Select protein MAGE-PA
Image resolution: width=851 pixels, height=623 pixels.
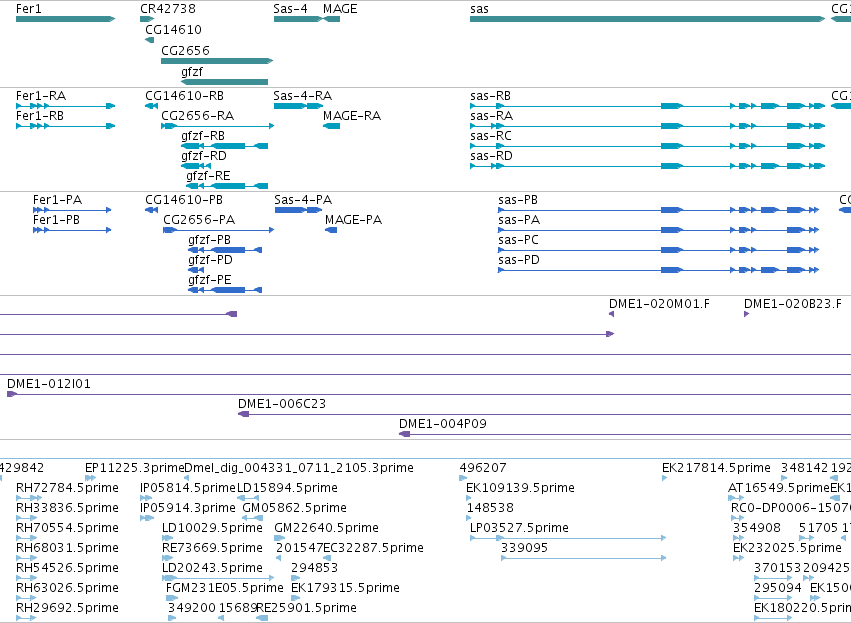(x=331, y=230)
